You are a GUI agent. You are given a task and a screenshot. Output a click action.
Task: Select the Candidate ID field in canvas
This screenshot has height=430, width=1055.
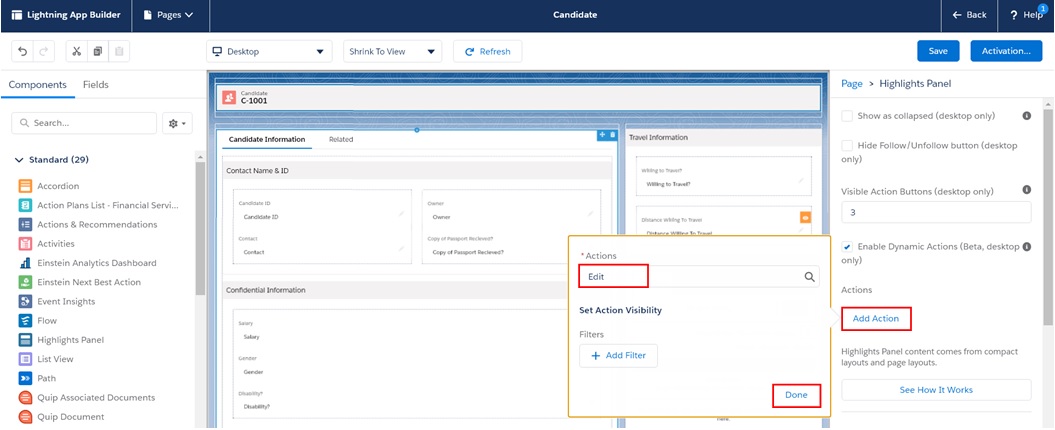320,211
